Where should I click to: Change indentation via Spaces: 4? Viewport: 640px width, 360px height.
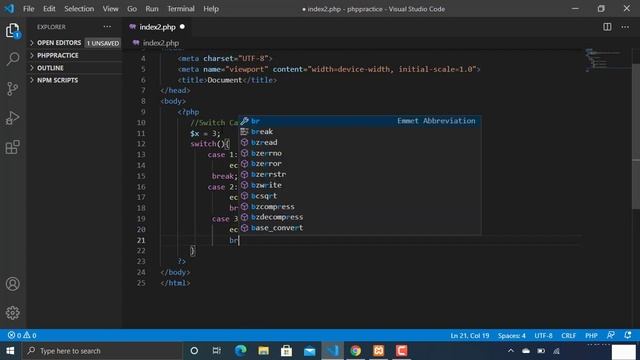tap(511, 336)
